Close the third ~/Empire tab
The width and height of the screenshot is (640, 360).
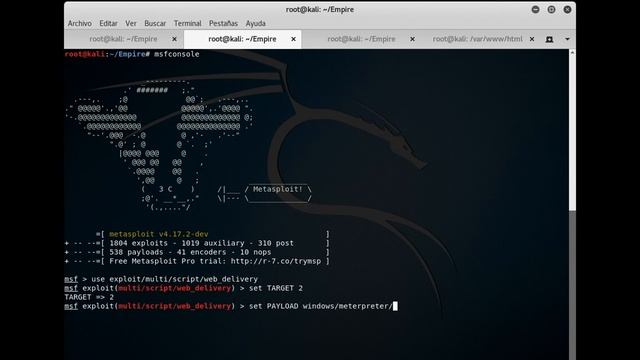pos(412,39)
